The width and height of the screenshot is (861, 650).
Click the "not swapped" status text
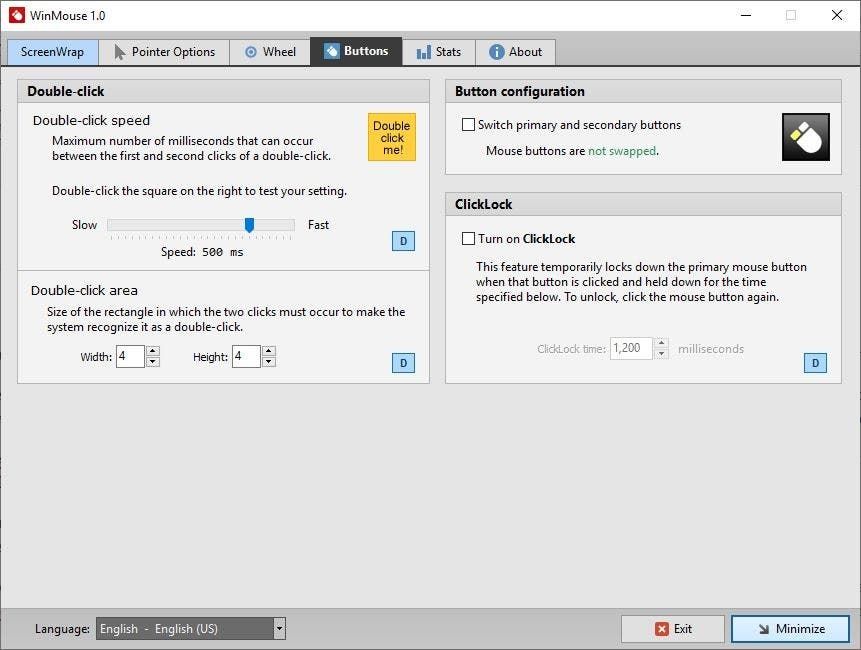click(x=622, y=151)
